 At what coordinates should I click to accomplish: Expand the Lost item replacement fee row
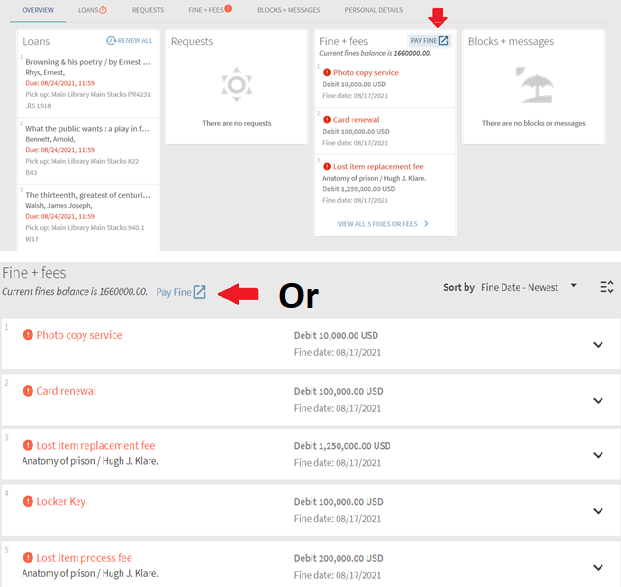(x=597, y=455)
